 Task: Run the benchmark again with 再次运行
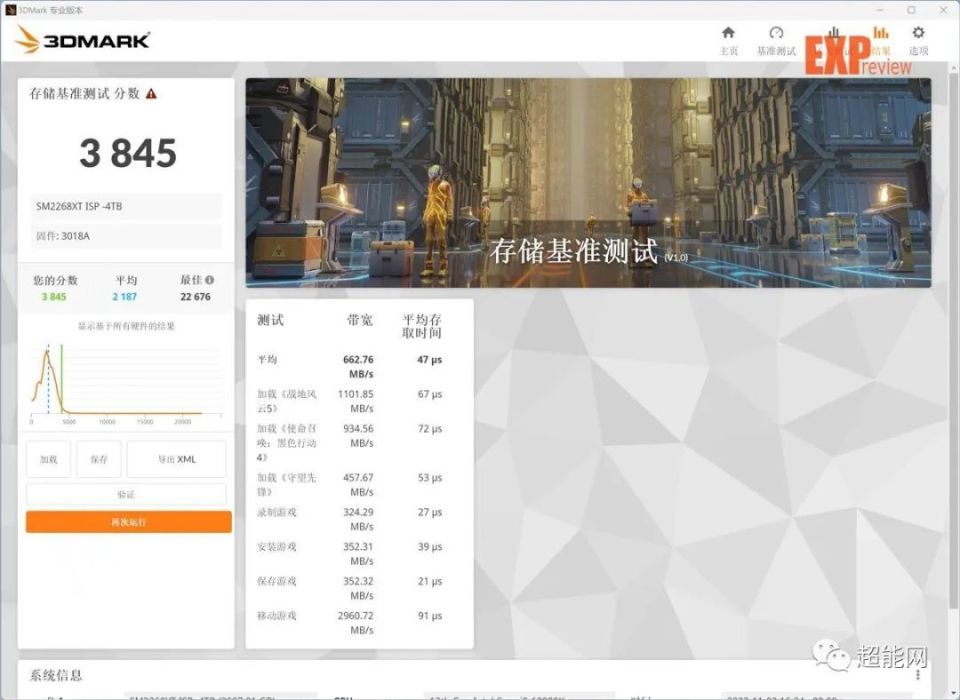click(128, 522)
